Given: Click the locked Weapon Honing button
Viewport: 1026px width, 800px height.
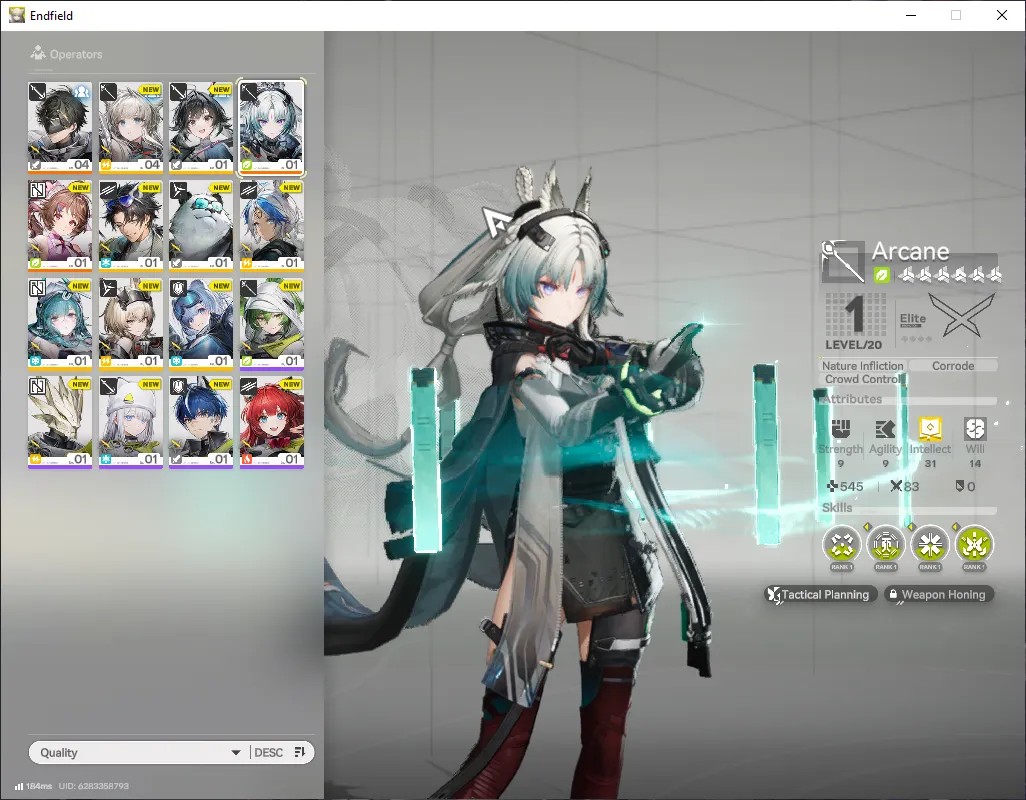Looking at the screenshot, I should (x=939, y=595).
